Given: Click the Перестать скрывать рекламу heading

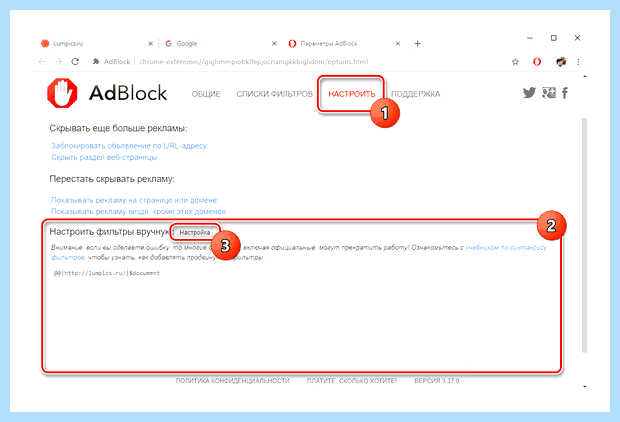Looking at the screenshot, I should [x=112, y=179].
